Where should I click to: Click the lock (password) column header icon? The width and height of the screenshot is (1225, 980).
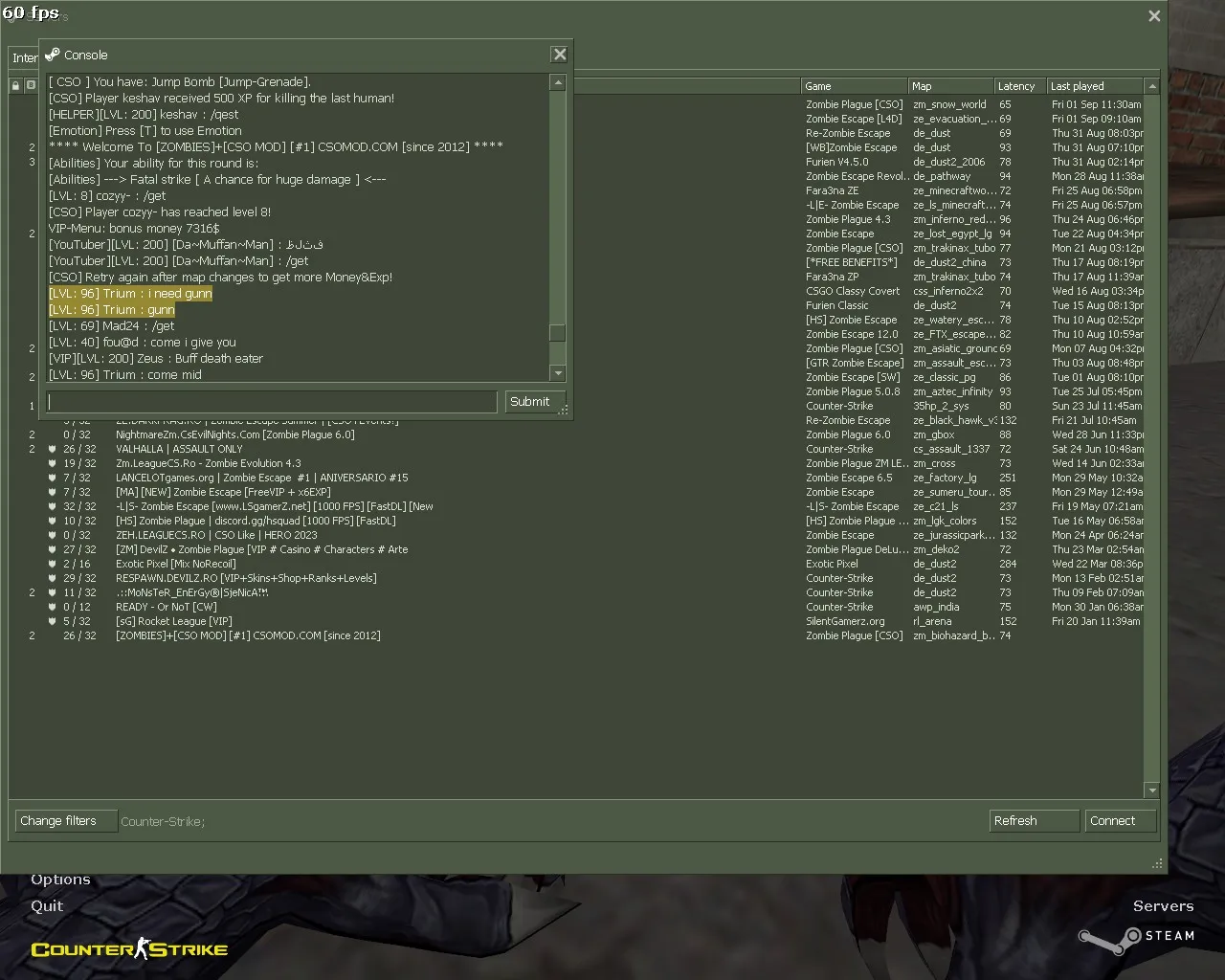15,85
